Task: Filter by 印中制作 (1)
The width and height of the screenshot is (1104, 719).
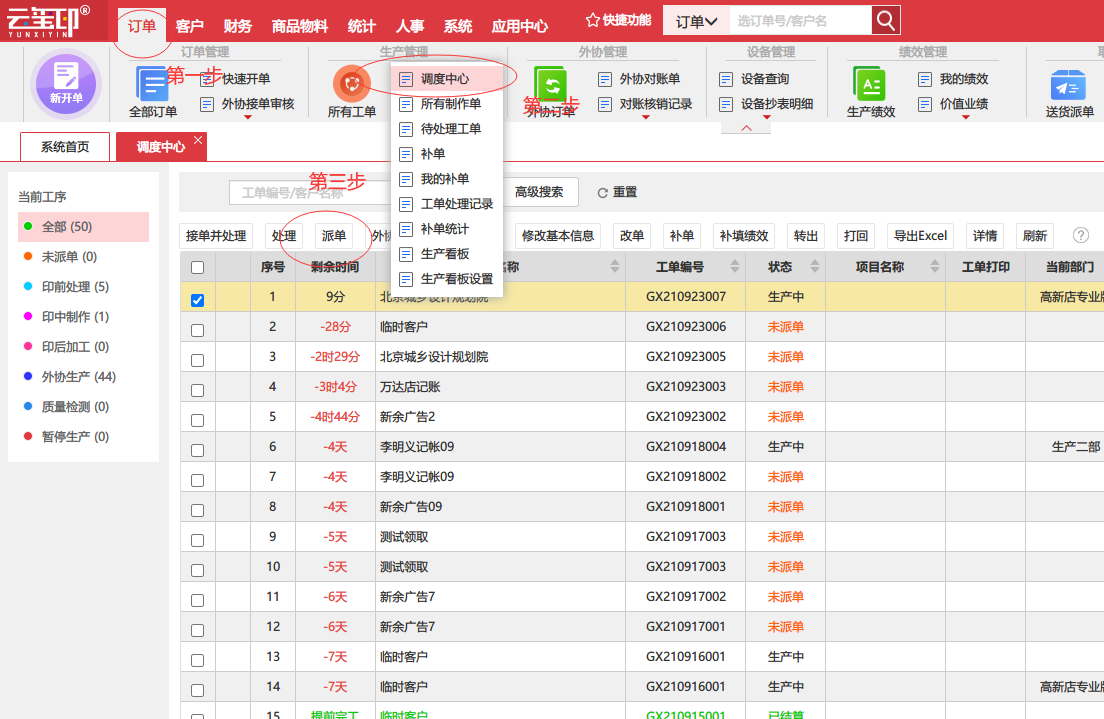Action: (83, 317)
